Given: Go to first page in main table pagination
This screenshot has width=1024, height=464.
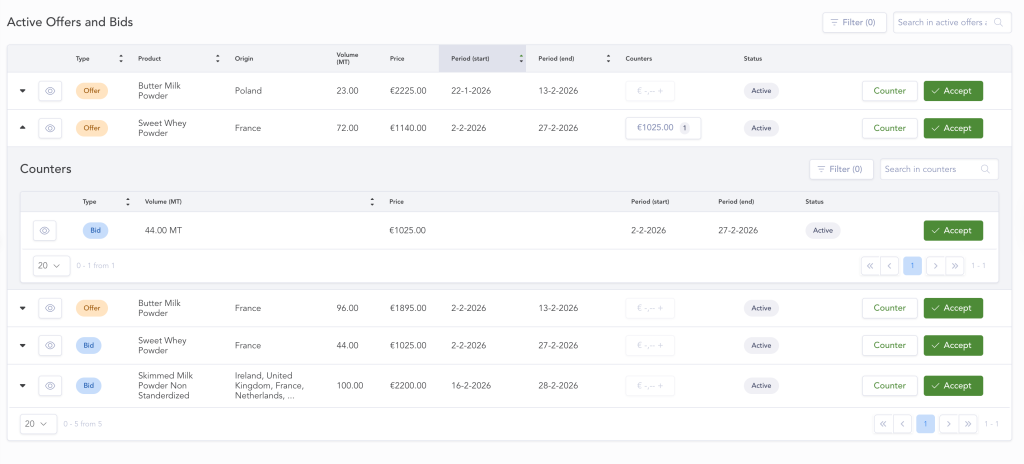Looking at the screenshot, I should [x=883, y=423].
